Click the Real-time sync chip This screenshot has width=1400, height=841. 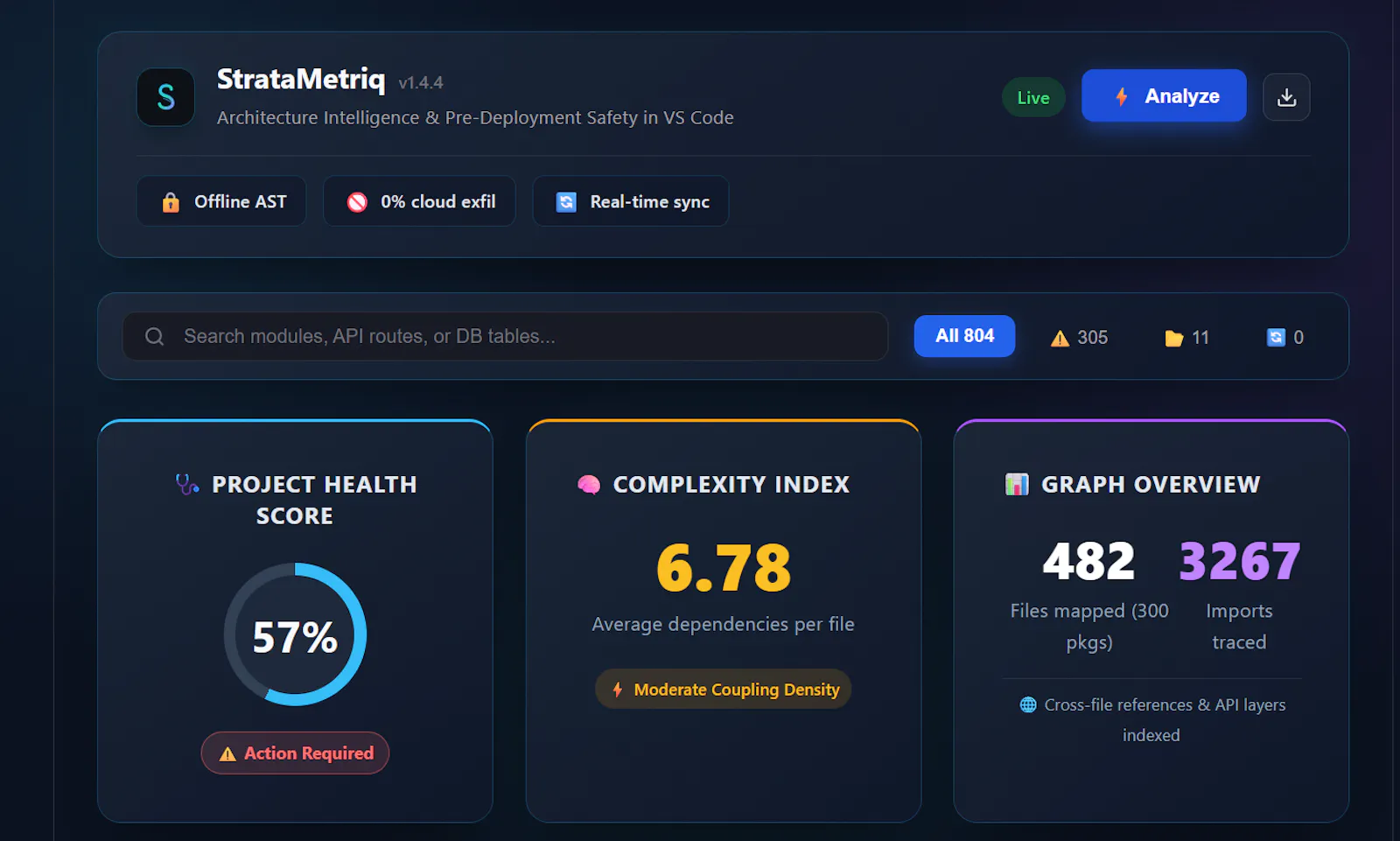click(630, 201)
